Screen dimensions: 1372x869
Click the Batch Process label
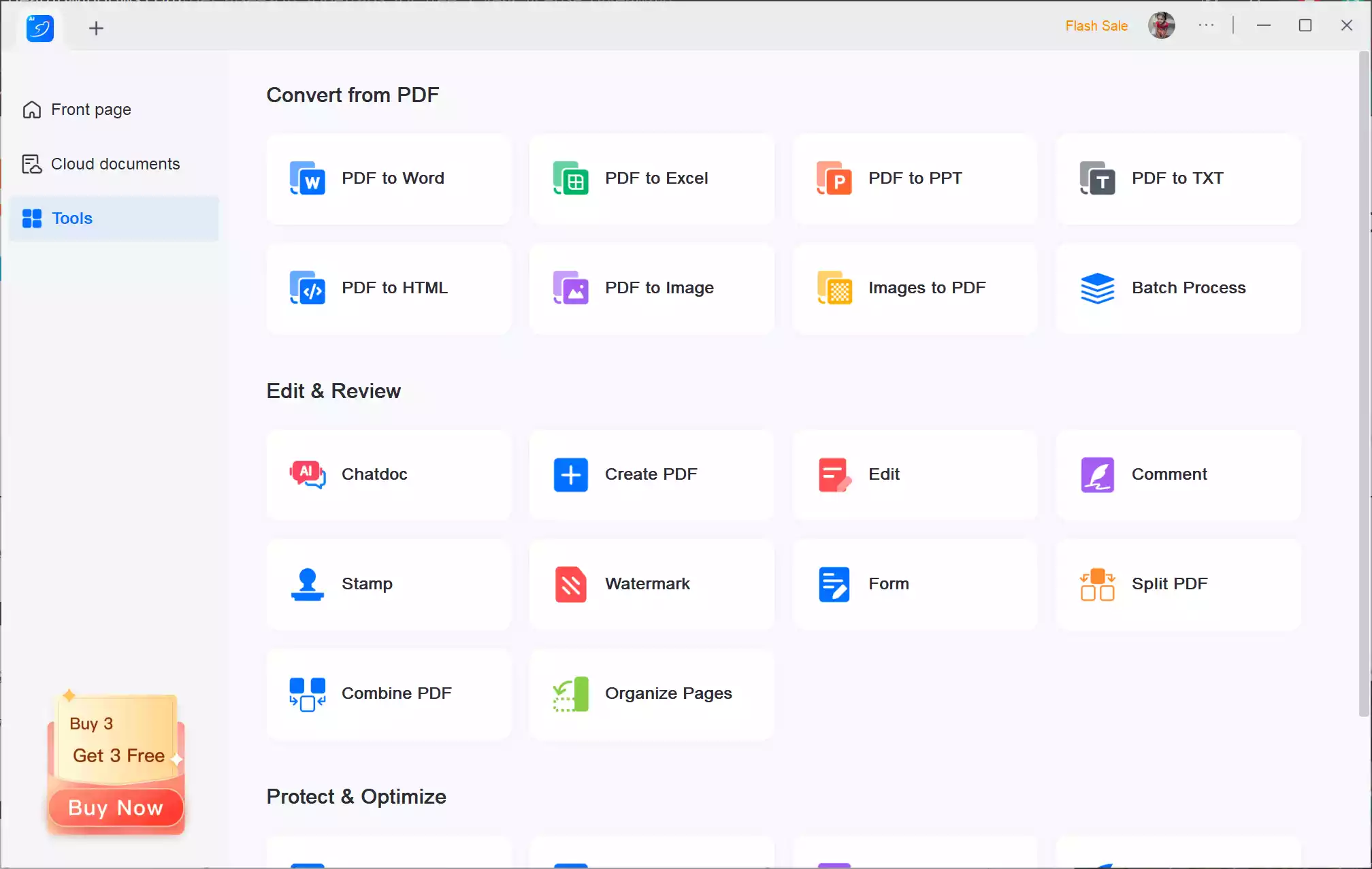[x=1188, y=288]
